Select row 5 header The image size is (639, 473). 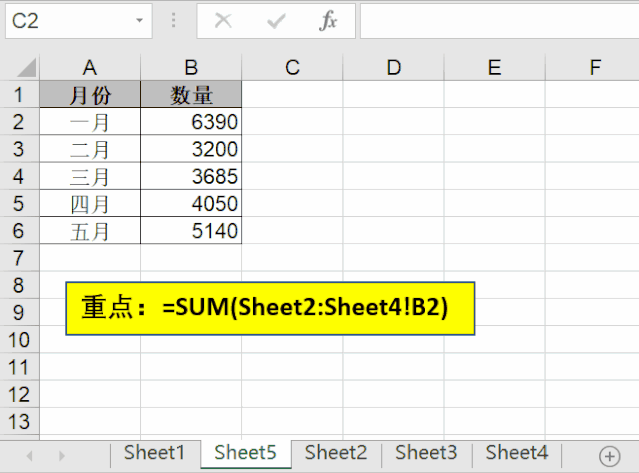[19, 203]
